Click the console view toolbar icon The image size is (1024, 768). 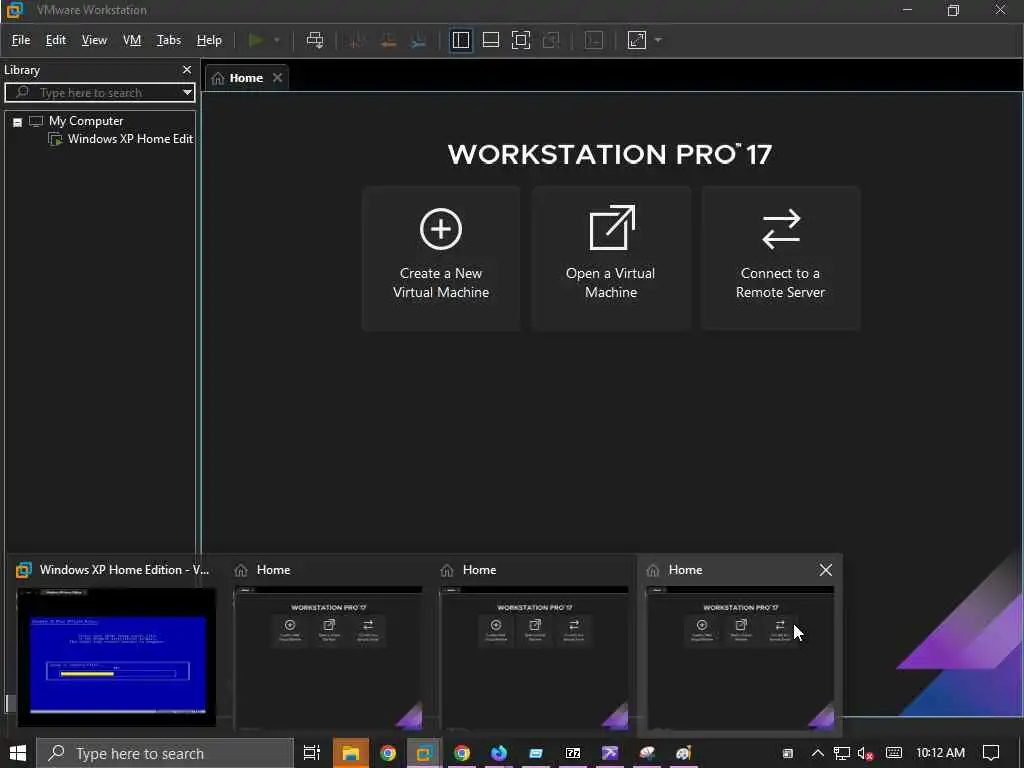(593, 40)
